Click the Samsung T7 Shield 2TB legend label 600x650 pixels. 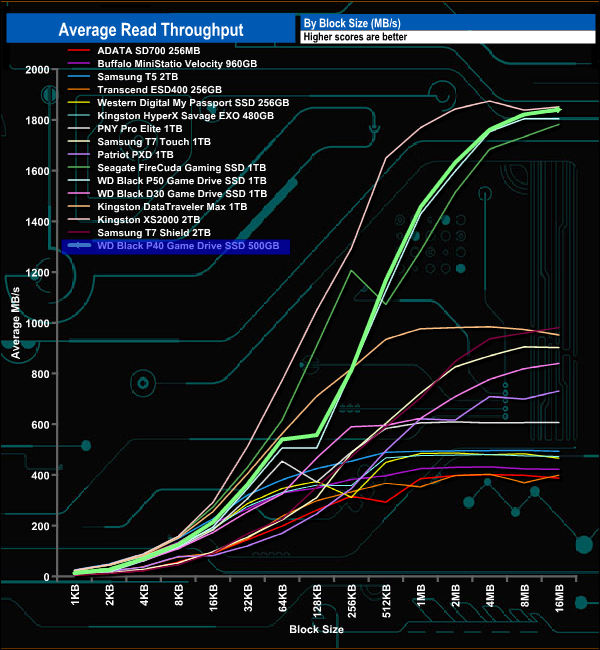(154, 233)
